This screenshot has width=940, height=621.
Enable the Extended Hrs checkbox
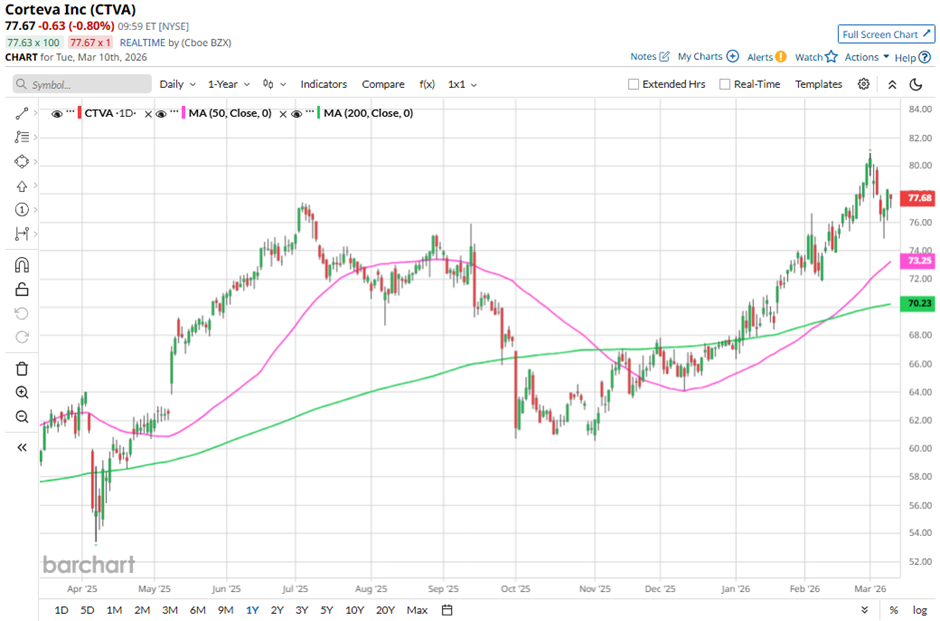tap(633, 85)
